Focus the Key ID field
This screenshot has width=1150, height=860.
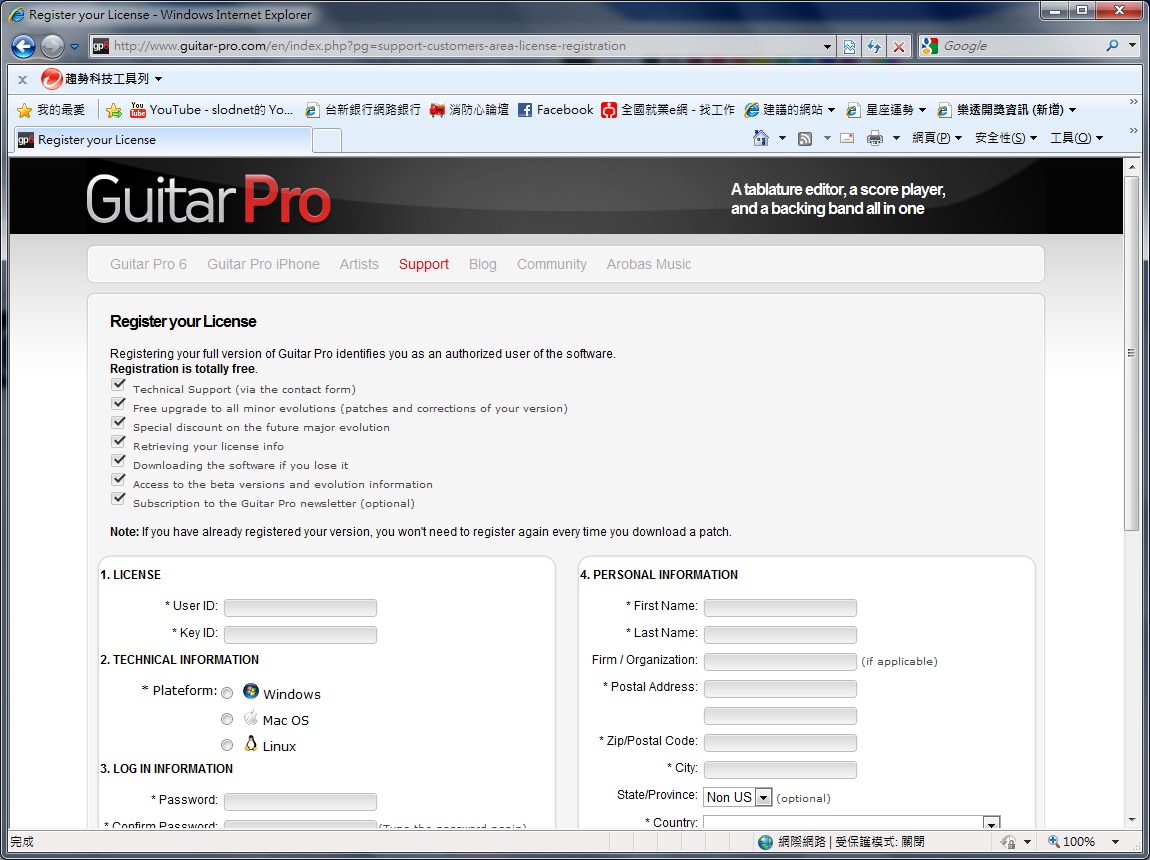click(x=301, y=634)
